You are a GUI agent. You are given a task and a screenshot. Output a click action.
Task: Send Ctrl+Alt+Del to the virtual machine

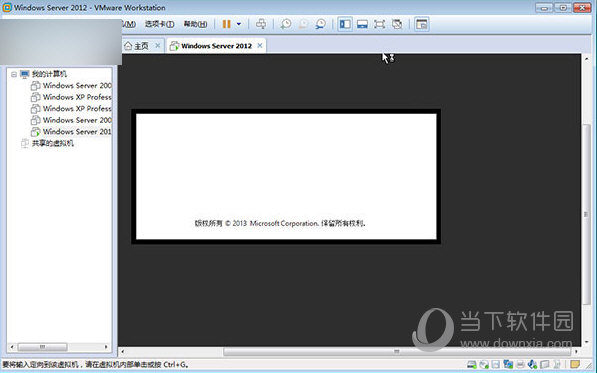click(x=261, y=24)
